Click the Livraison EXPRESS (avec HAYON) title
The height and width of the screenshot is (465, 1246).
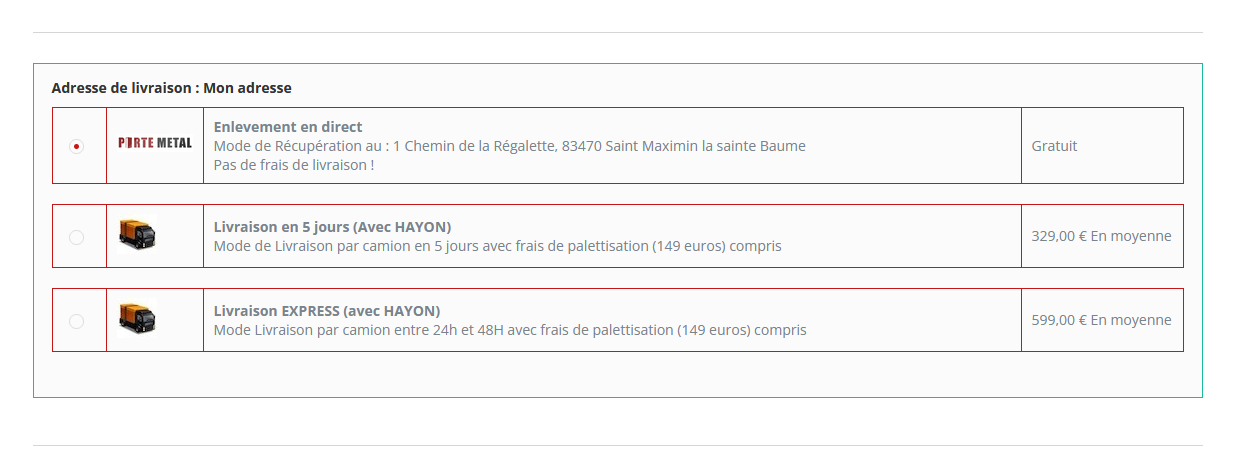[x=327, y=311]
